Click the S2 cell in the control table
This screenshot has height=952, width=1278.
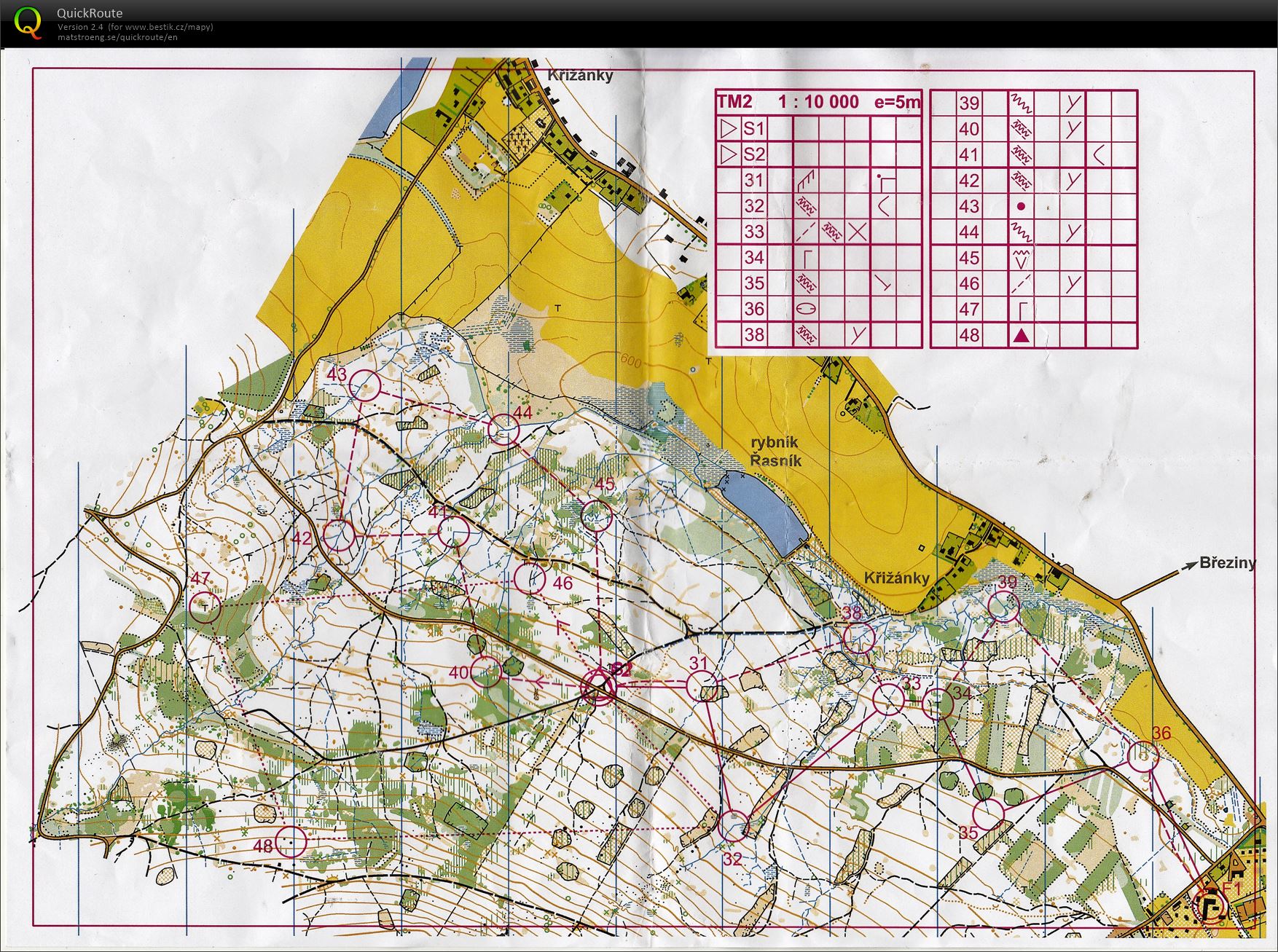click(x=754, y=154)
